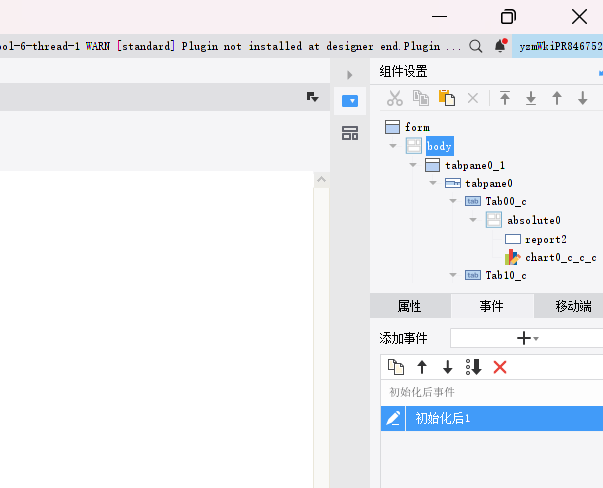Move component to top arrow icon

pyautogui.click(x=505, y=98)
